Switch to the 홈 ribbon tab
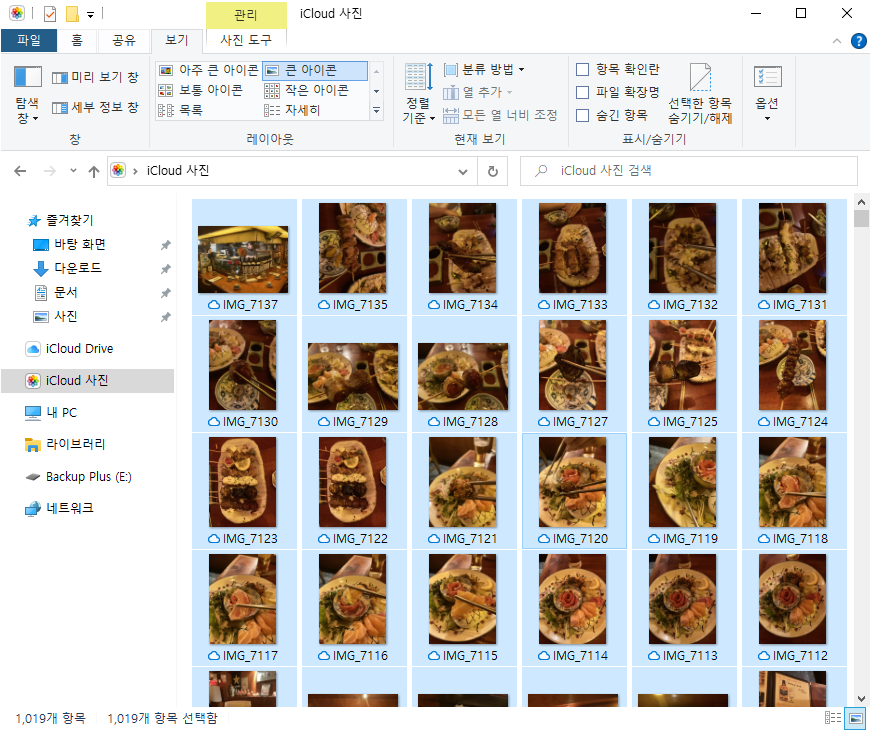Screen dimensions: 871x731 click(77, 40)
